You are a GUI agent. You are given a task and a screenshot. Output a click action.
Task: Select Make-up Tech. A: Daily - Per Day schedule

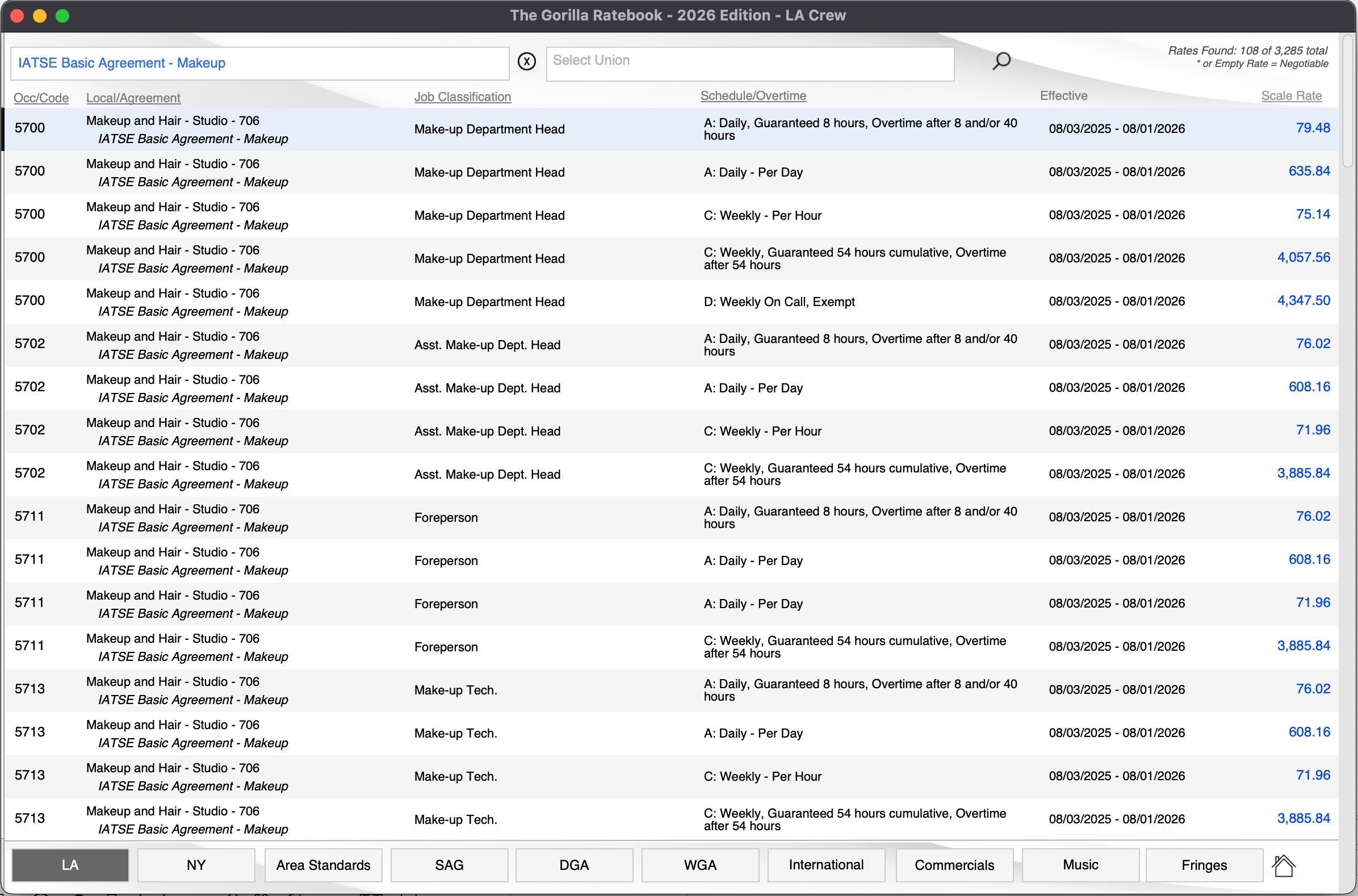pos(753,733)
